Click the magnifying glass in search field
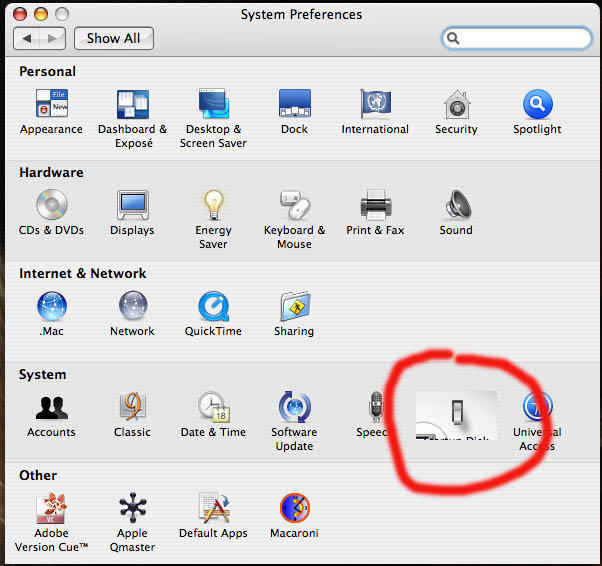The height and width of the screenshot is (566, 602). pos(453,38)
